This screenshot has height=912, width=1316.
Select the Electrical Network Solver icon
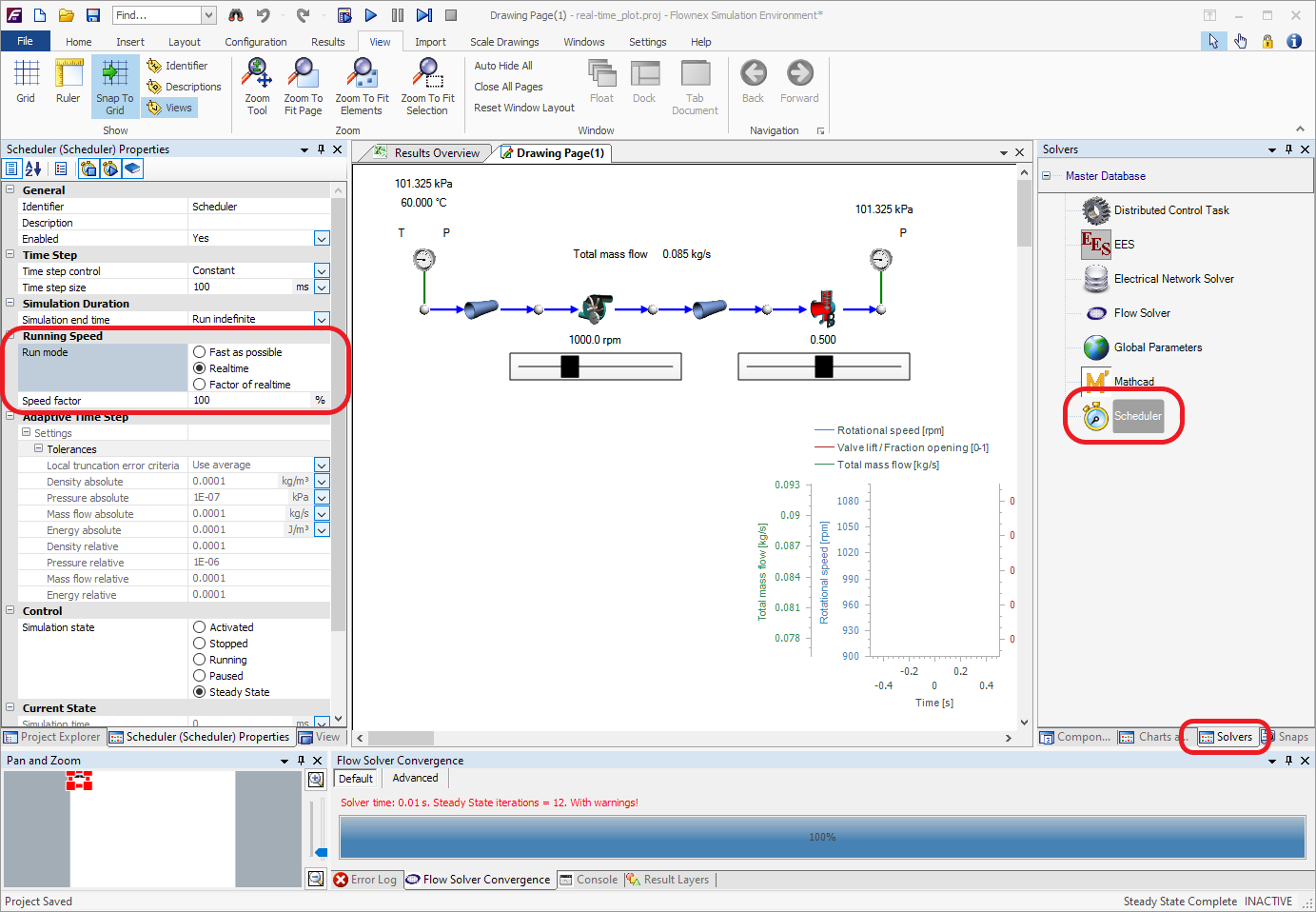(1096, 279)
